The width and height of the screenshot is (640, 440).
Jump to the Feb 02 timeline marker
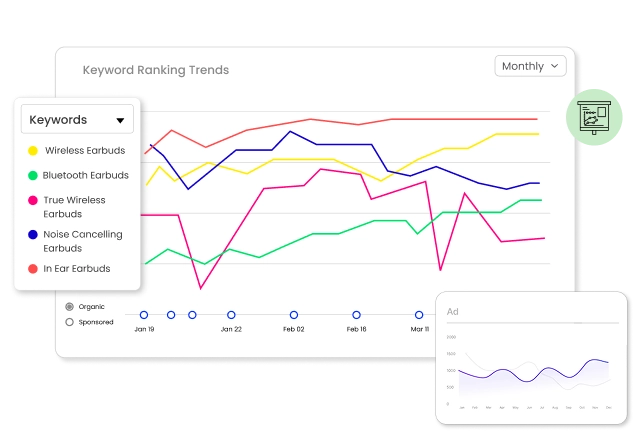tap(293, 315)
